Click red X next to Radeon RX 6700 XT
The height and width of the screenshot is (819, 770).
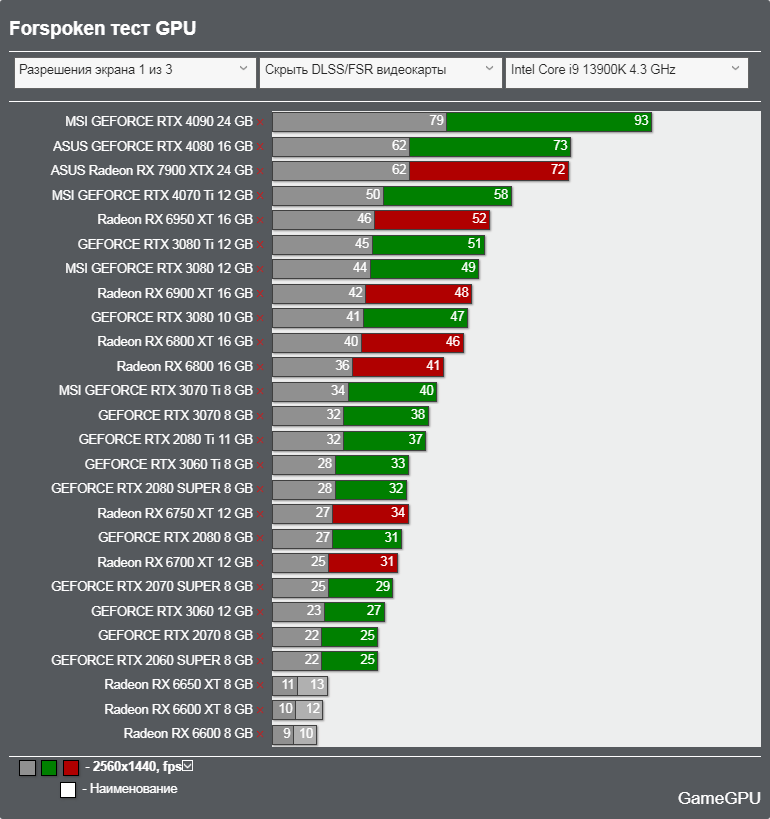click(x=260, y=563)
